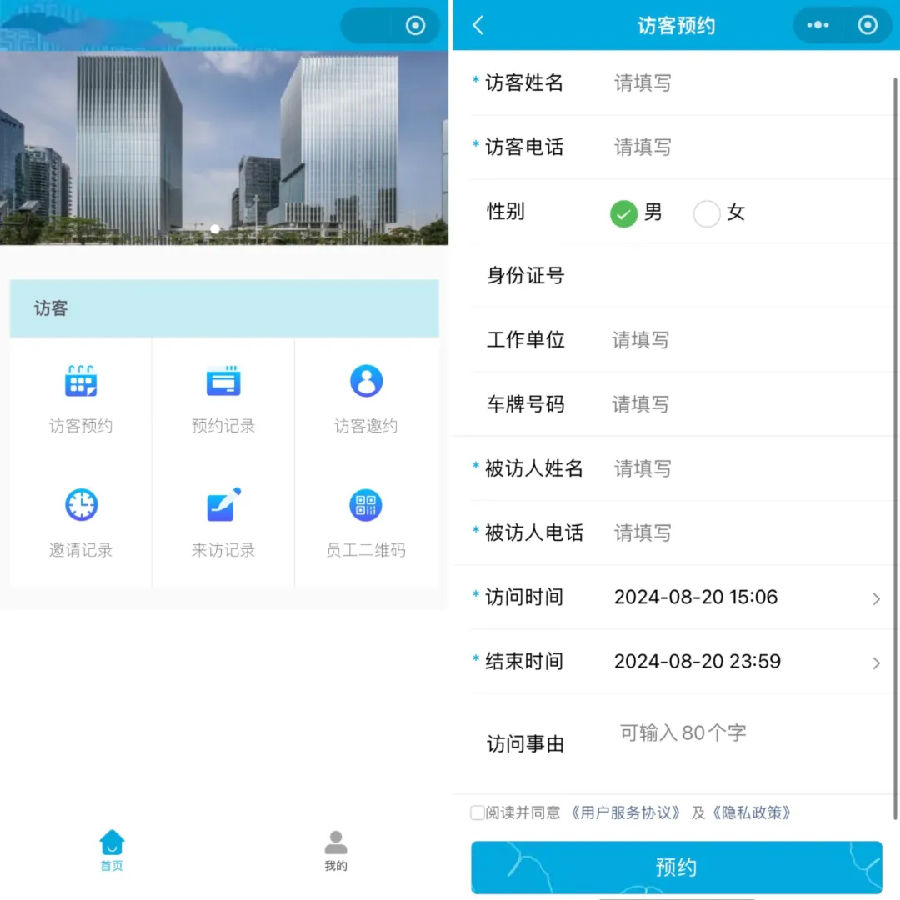Switch to the 我的 tab
This screenshot has width=900, height=900.
336,849
